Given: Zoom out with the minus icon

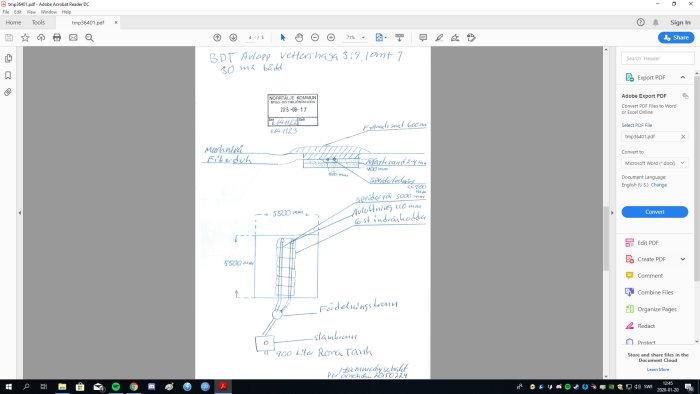Looking at the screenshot, I should [315, 37].
